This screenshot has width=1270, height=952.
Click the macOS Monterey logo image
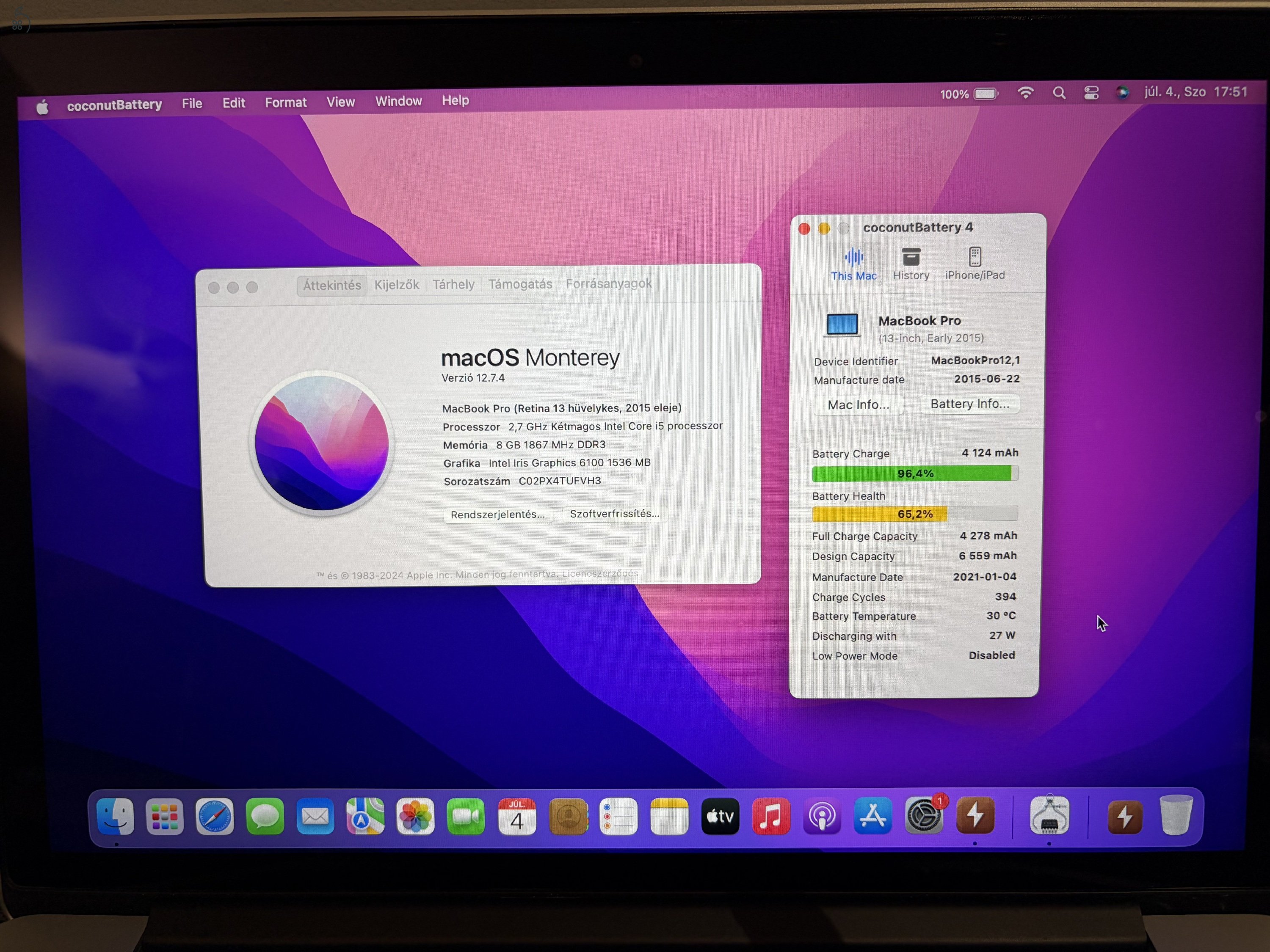[321, 443]
